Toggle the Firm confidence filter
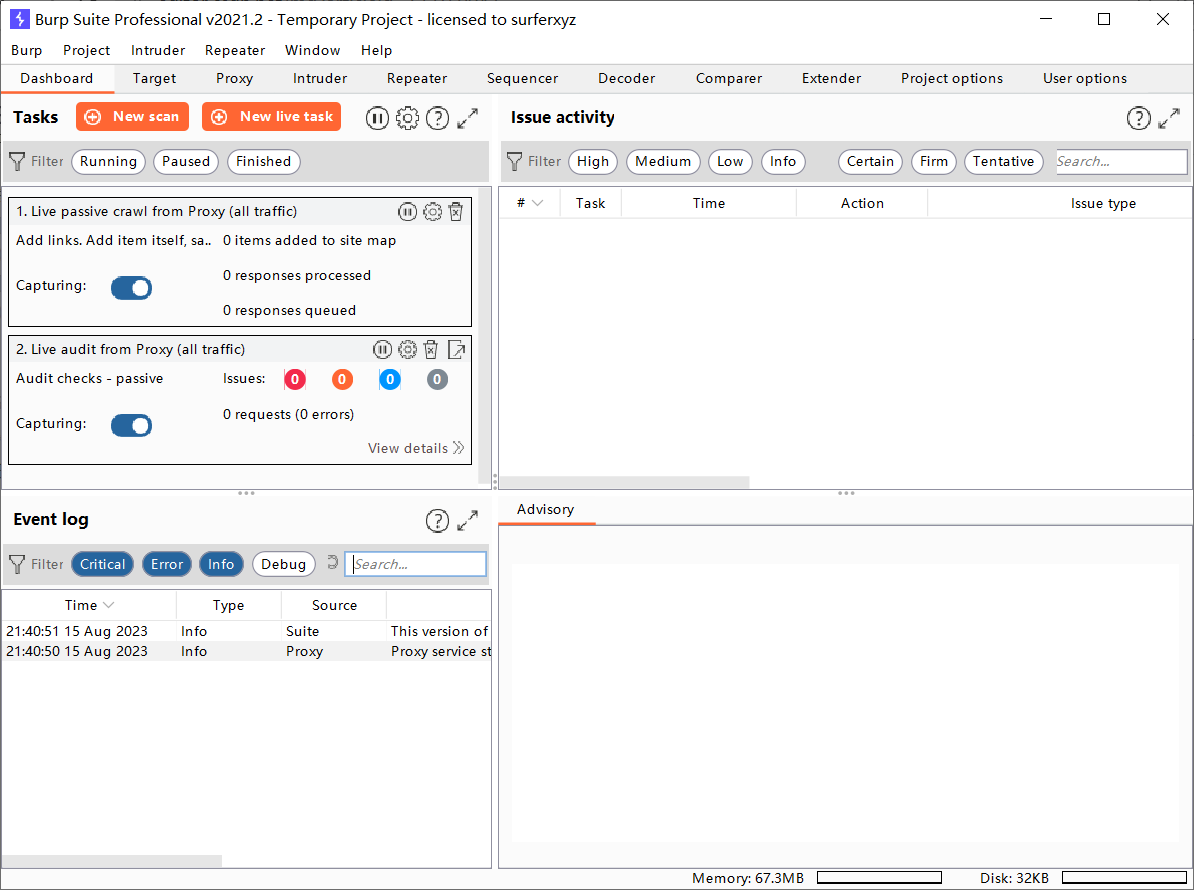This screenshot has width=1194, height=890. [x=934, y=161]
